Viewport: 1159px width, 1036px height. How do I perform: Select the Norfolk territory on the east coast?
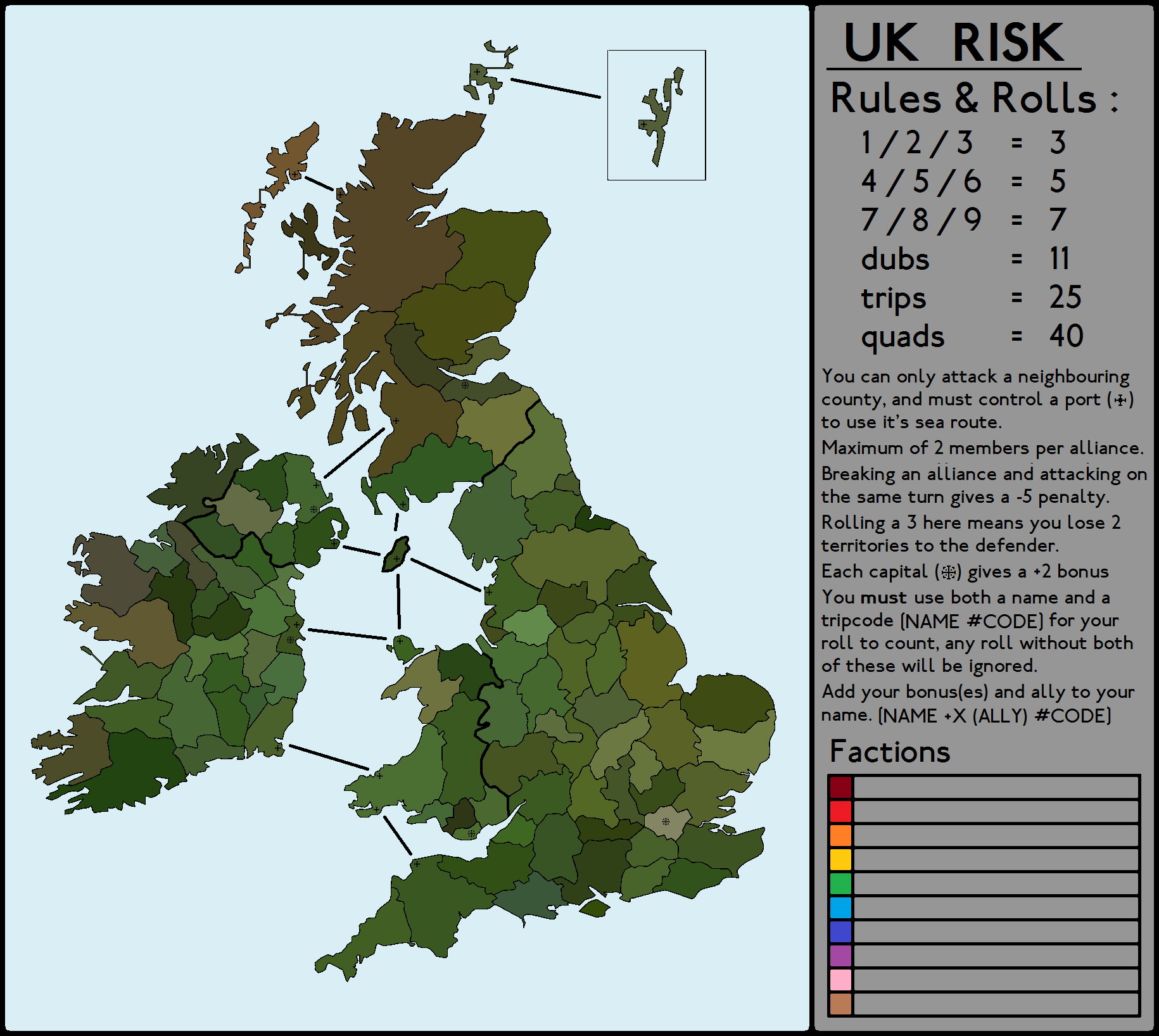(728, 703)
